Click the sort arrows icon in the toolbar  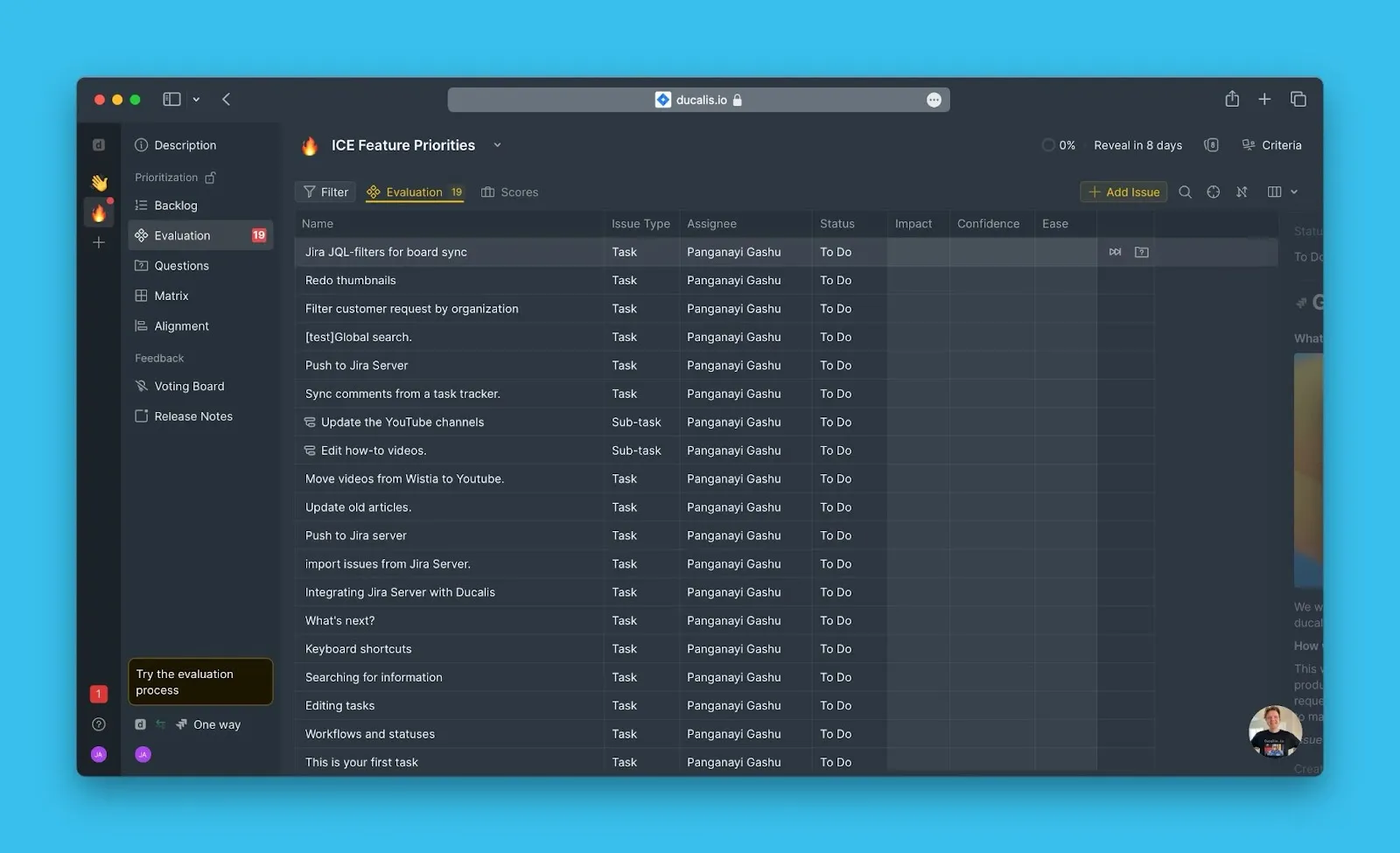tap(1242, 192)
